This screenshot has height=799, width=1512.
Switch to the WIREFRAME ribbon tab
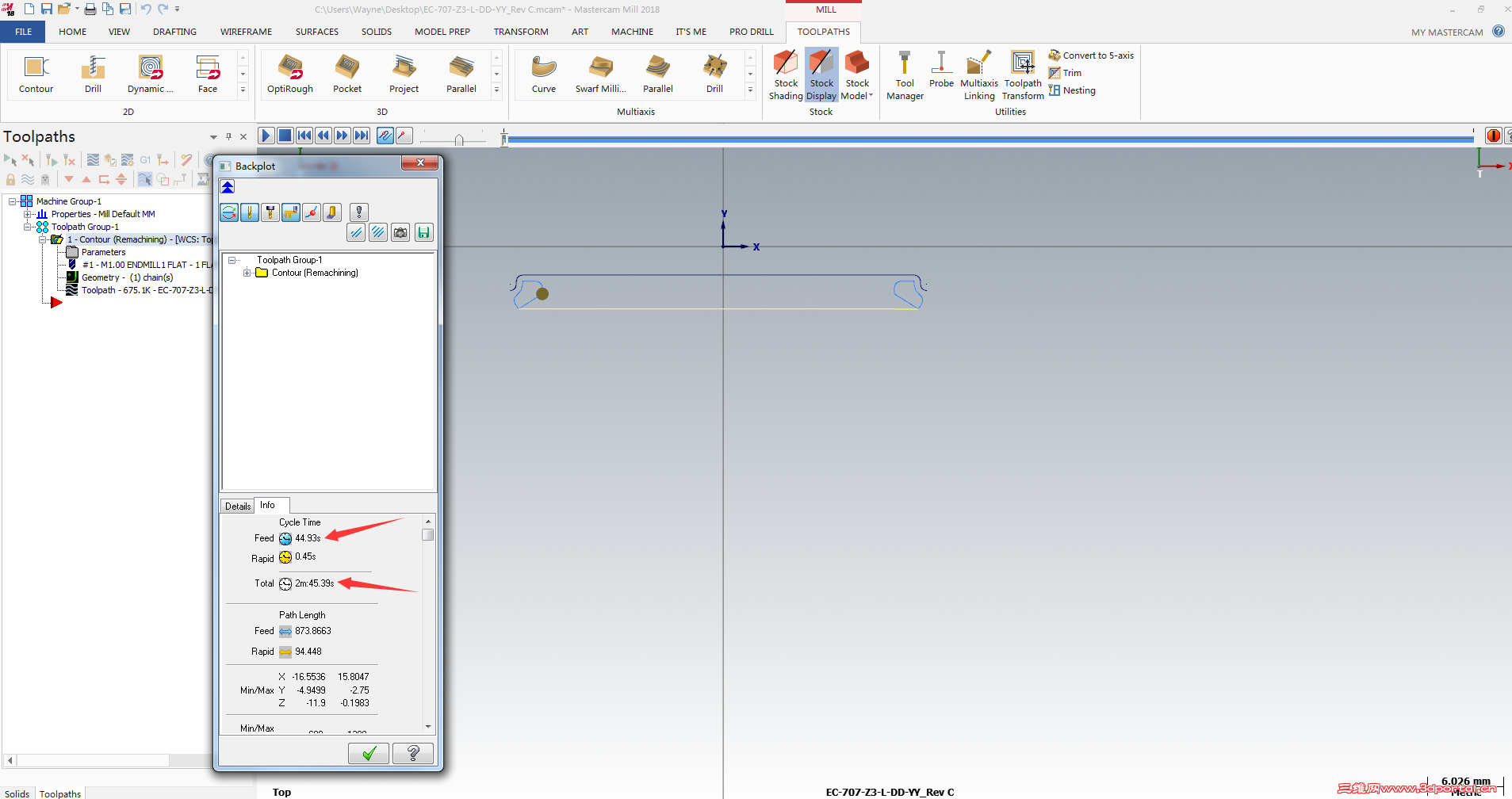pos(246,32)
